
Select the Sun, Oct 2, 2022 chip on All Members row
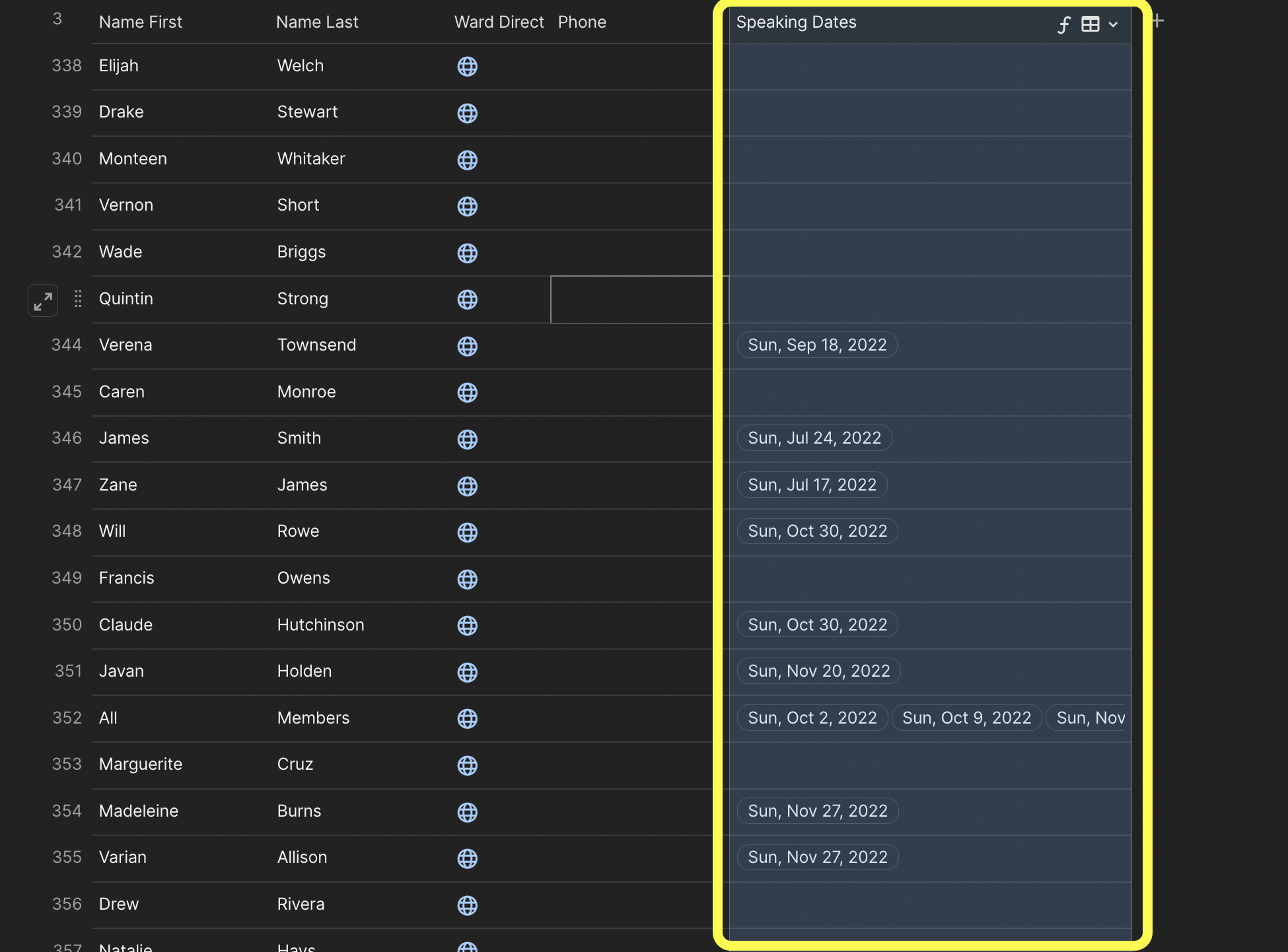pyautogui.click(x=812, y=718)
